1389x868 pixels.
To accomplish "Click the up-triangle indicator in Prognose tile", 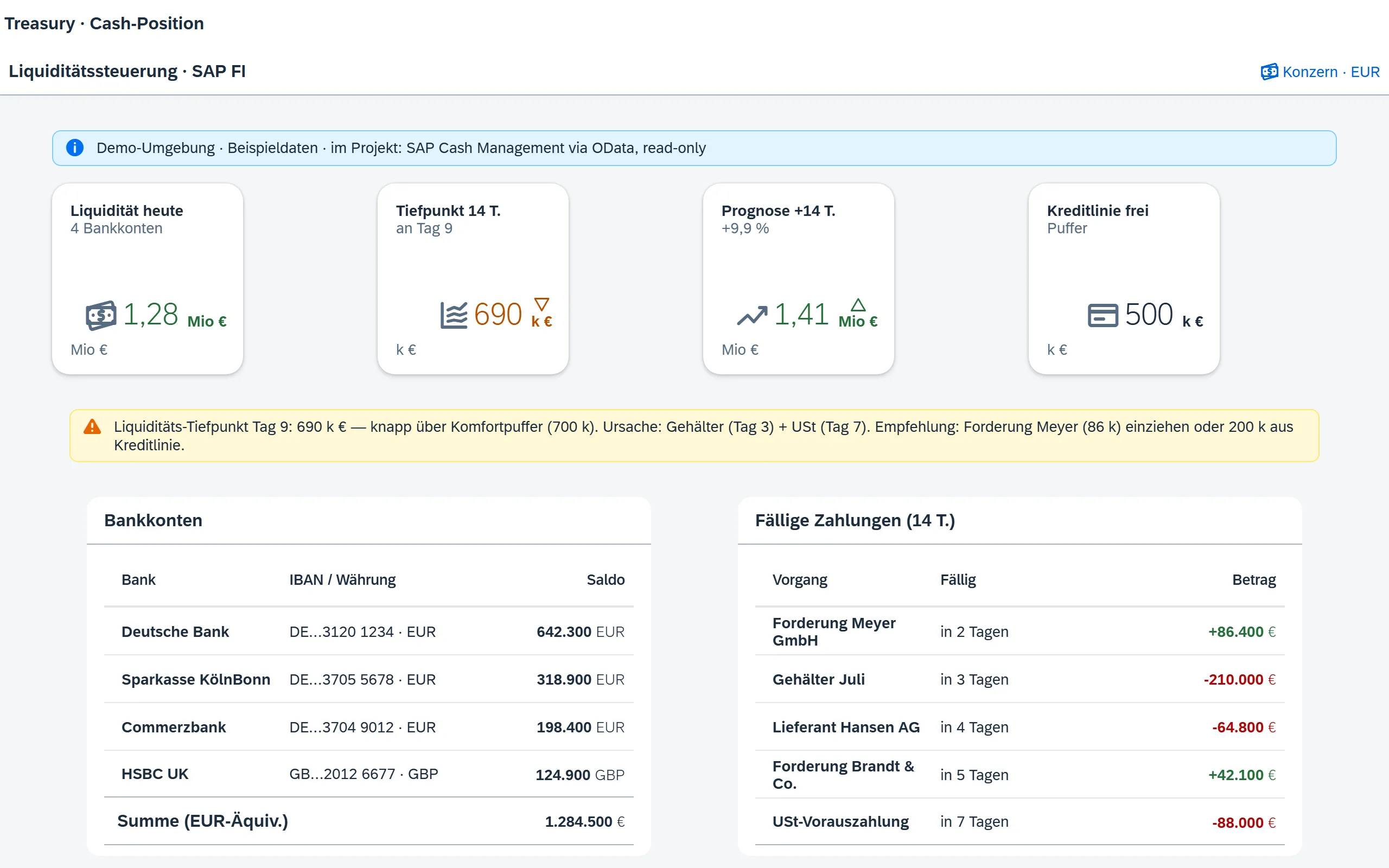I will coord(858,304).
